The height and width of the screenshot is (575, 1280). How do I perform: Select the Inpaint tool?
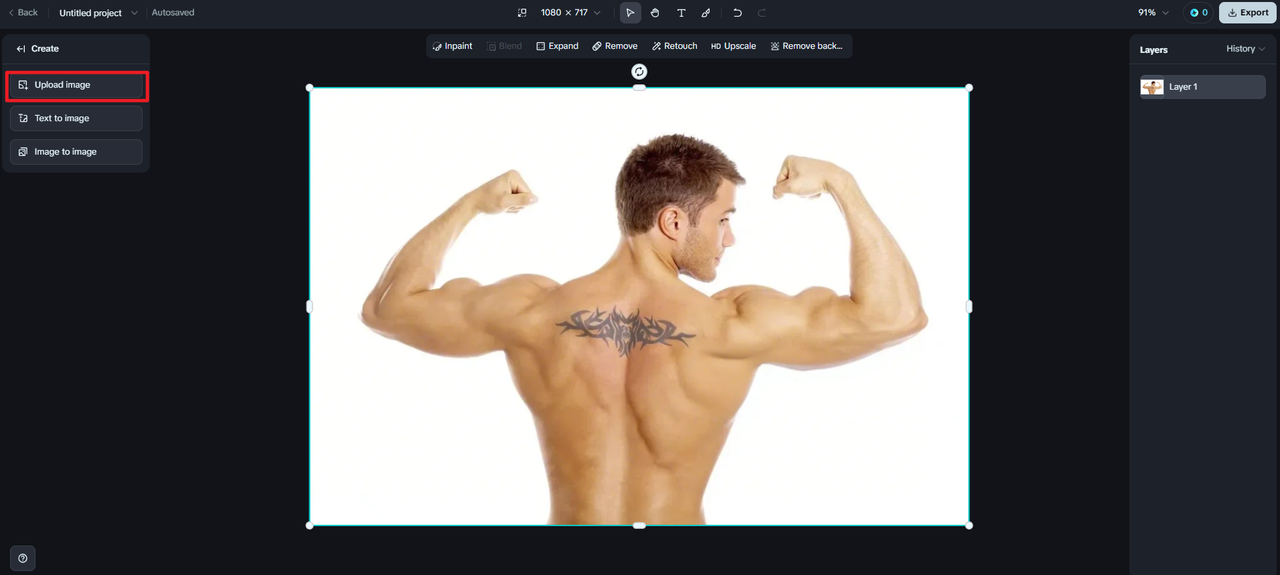pyautogui.click(x=453, y=46)
